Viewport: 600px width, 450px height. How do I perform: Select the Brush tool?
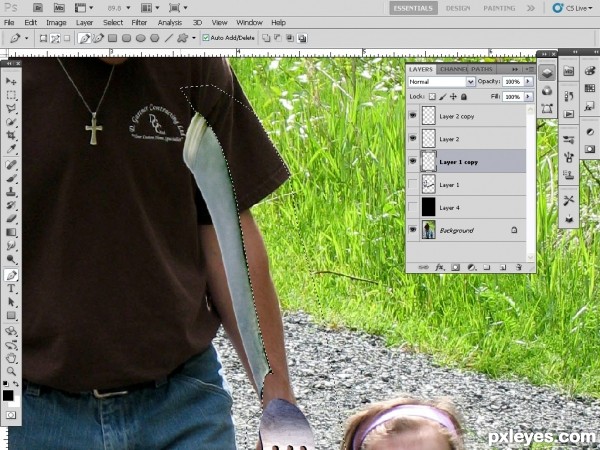(11, 178)
